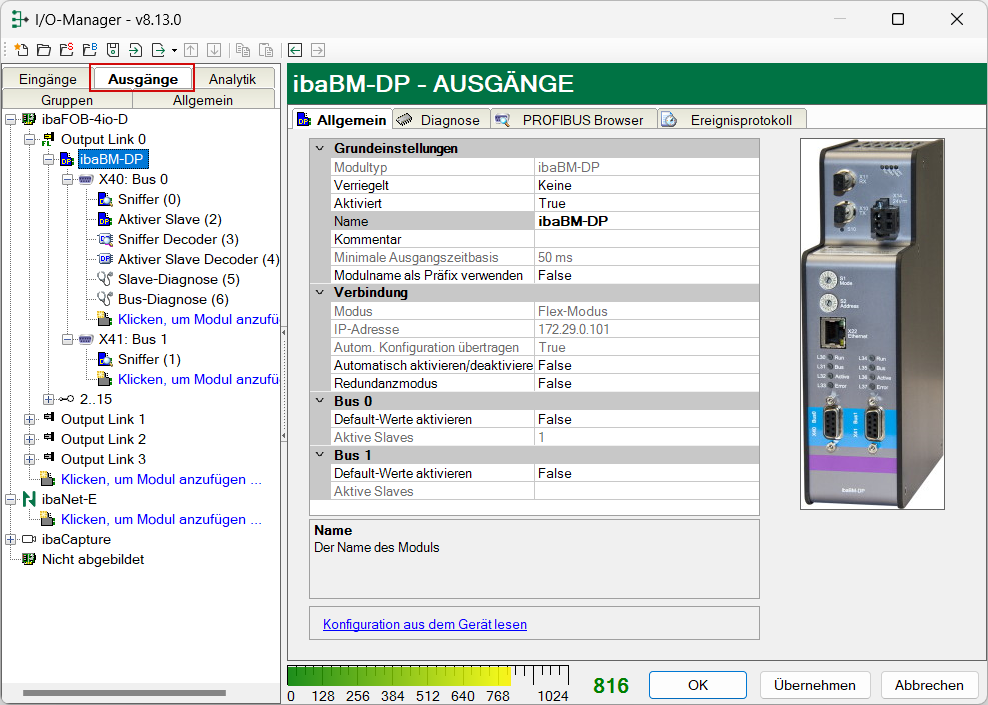Click the folder icon with blue B
The width and height of the screenshot is (988, 705).
coord(90,50)
